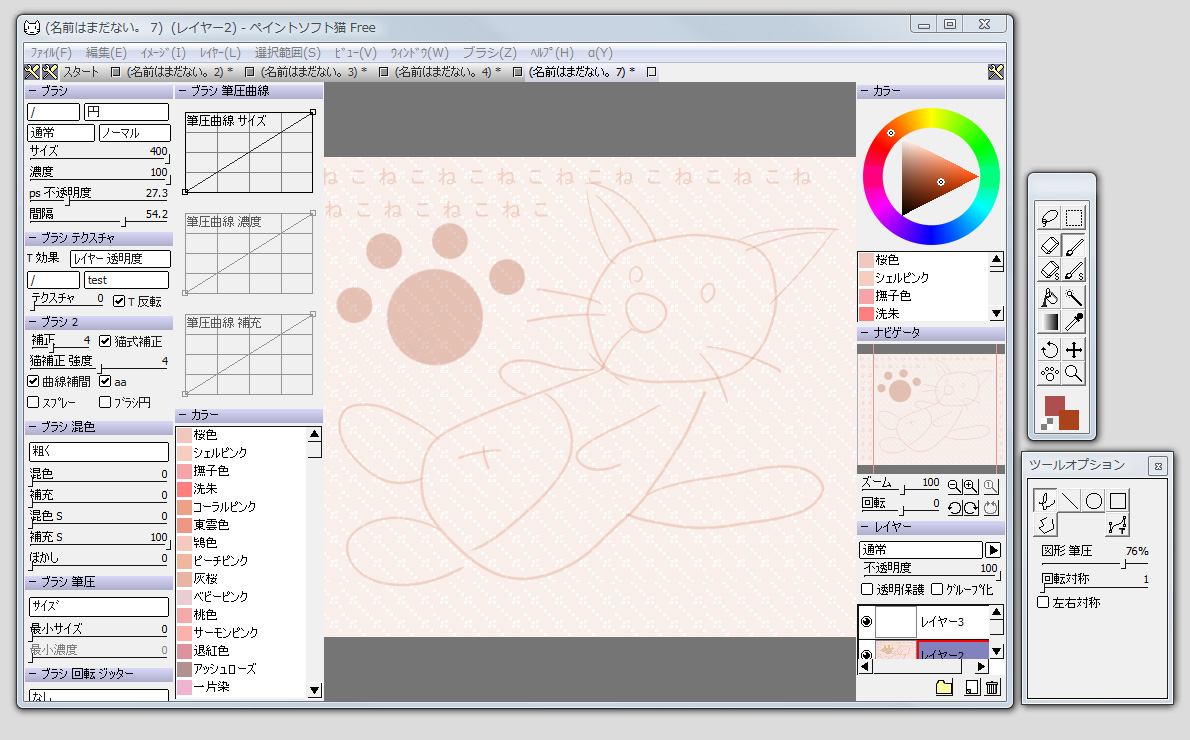Activate the rectangular selection tool
Screen dimensions: 1190x740
pyautogui.click(x=1075, y=218)
